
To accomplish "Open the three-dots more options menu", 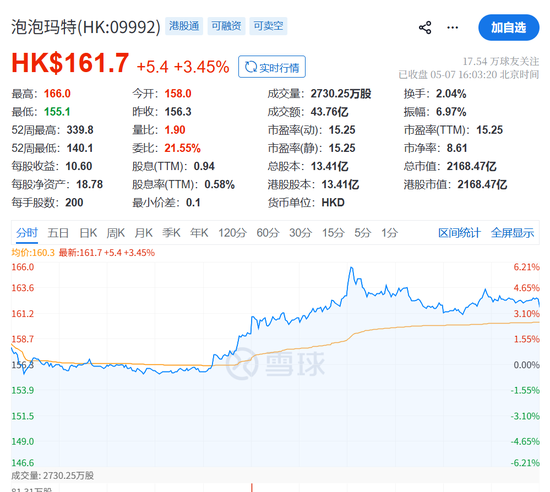I will tap(452, 28).
